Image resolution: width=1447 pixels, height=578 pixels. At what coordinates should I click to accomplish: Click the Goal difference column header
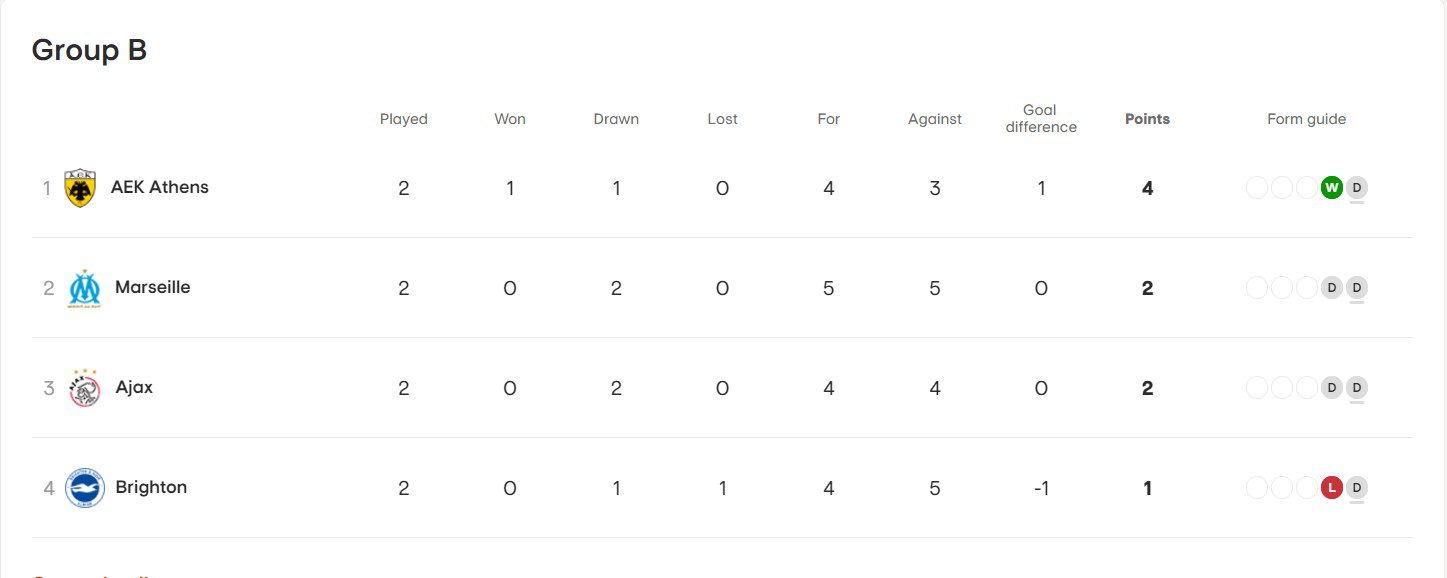point(1041,119)
